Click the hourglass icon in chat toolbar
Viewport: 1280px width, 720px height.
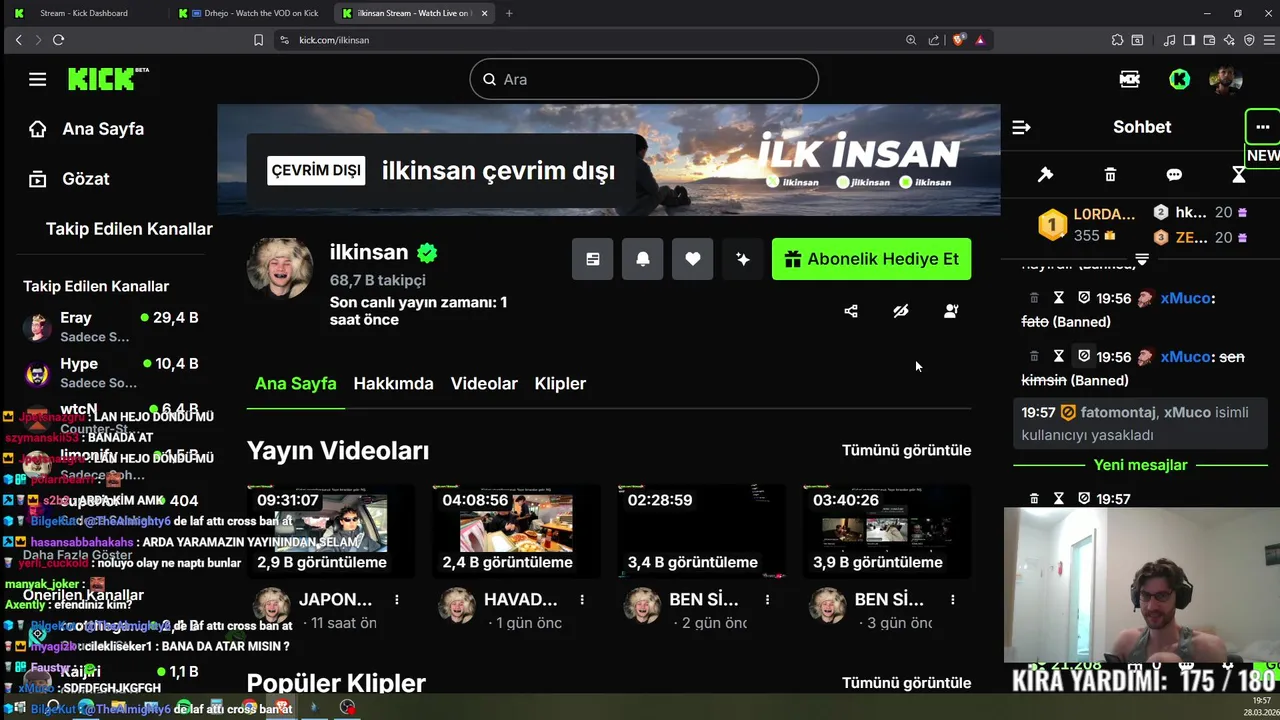coord(1238,175)
